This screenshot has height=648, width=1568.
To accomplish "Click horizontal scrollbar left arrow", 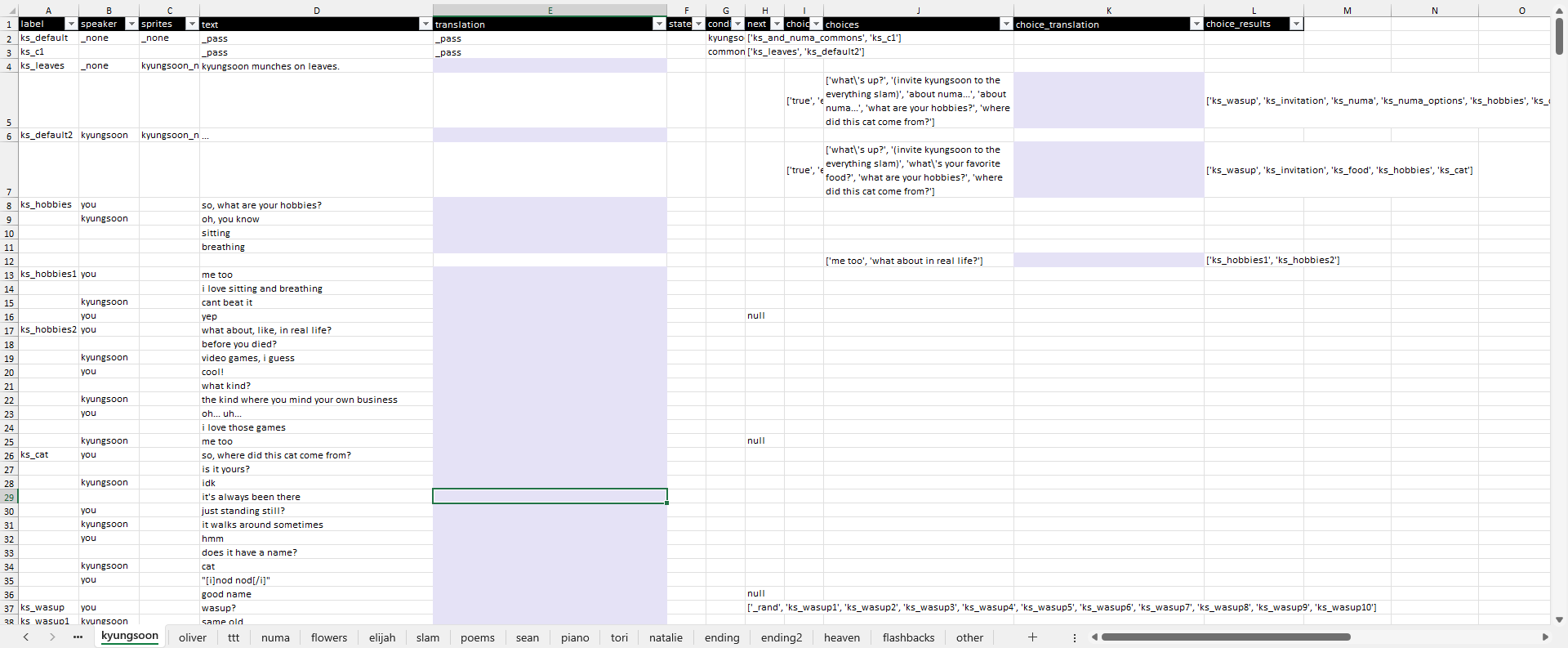I will (x=1094, y=637).
